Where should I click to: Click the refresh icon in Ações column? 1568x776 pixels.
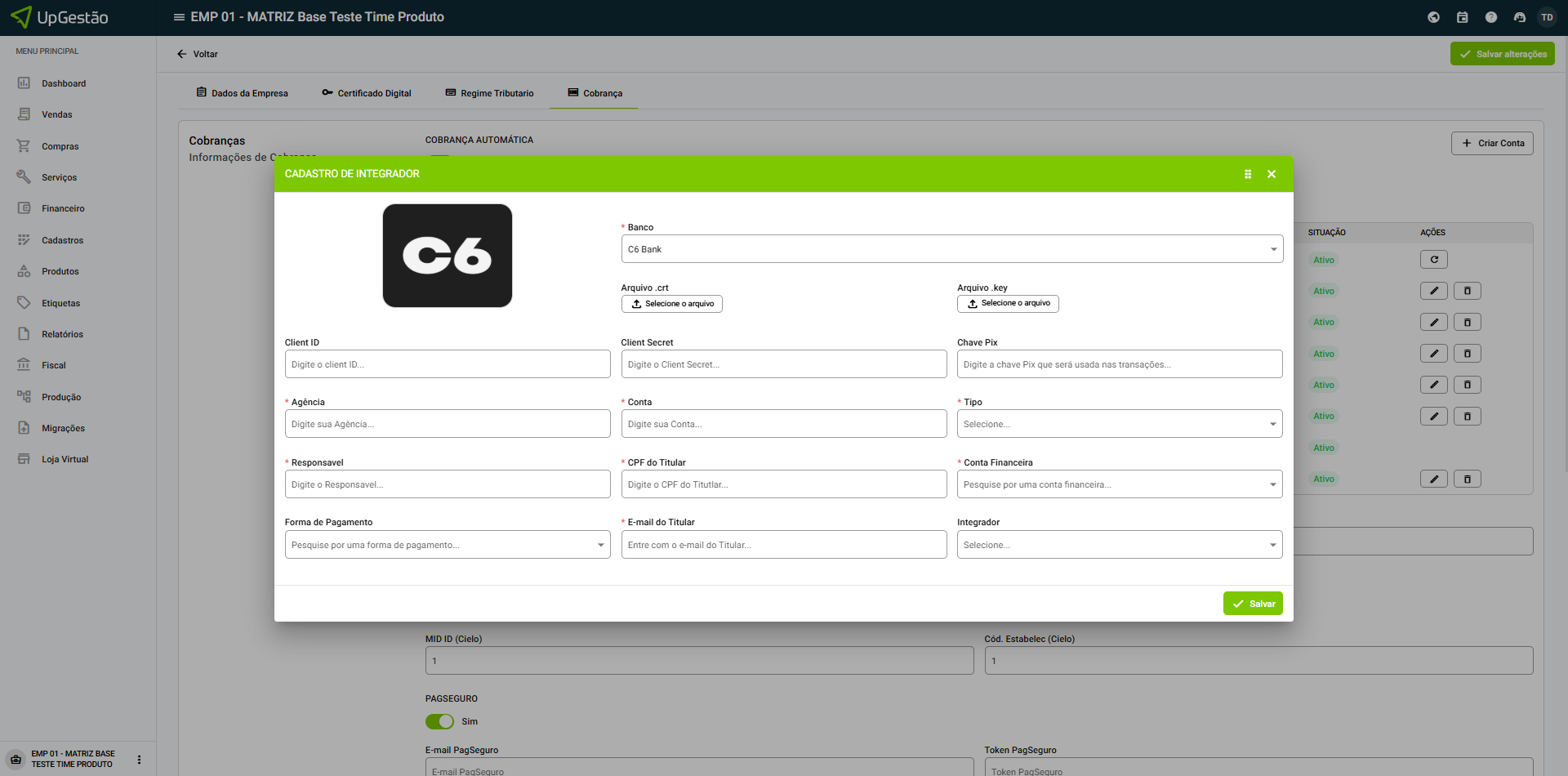(x=1433, y=260)
